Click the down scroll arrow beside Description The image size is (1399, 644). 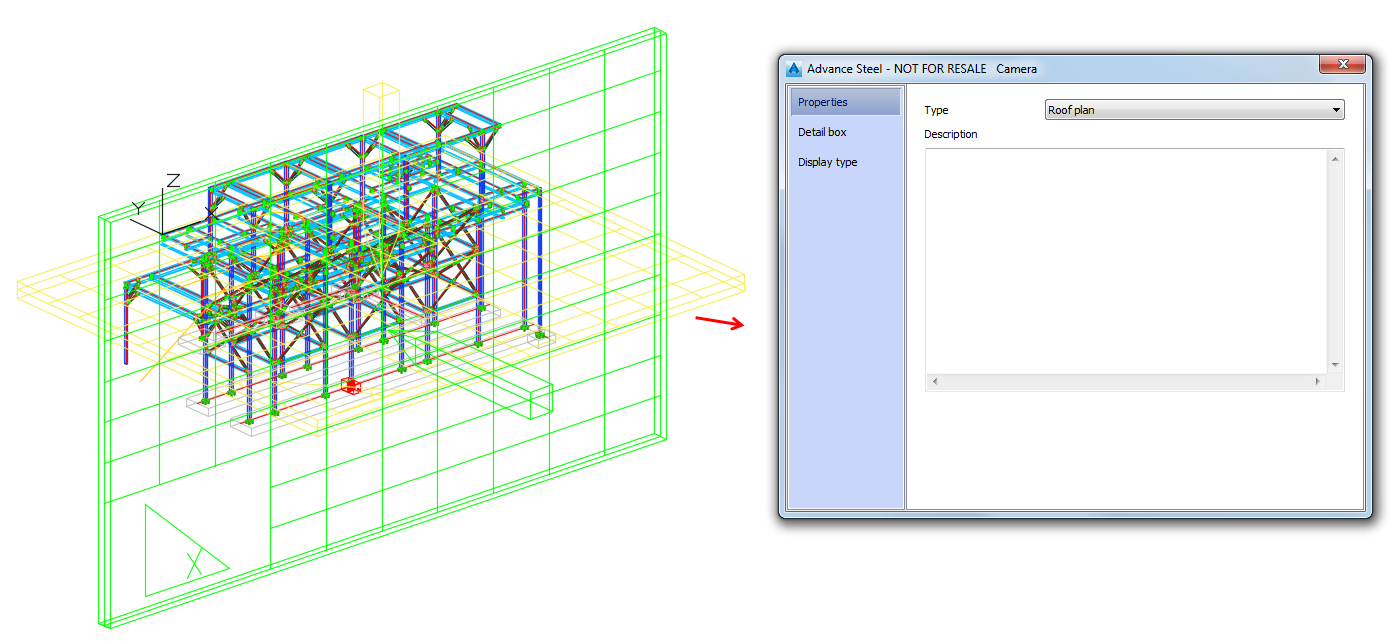pos(1336,364)
